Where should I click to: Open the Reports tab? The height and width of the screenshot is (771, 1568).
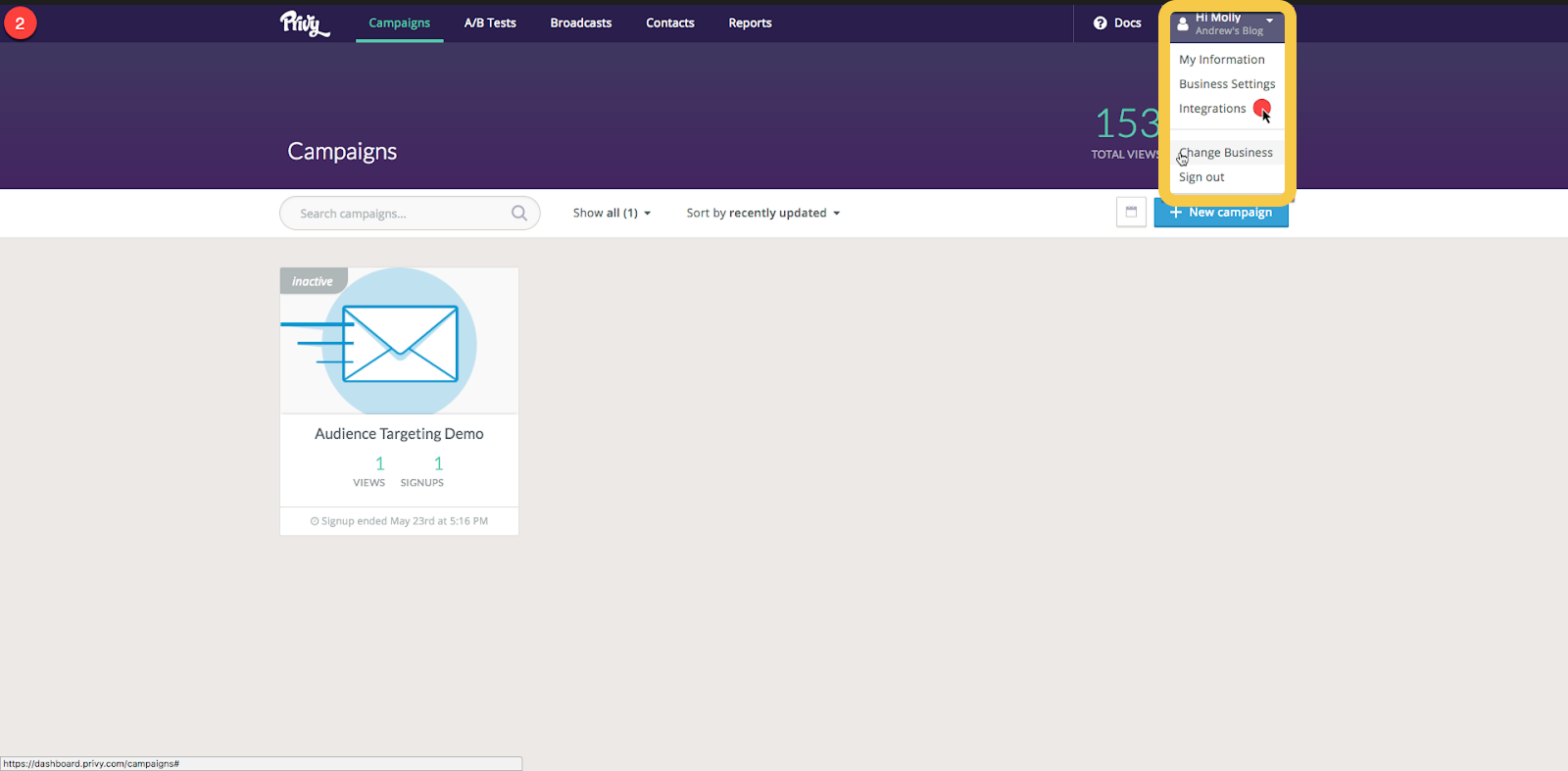(750, 23)
